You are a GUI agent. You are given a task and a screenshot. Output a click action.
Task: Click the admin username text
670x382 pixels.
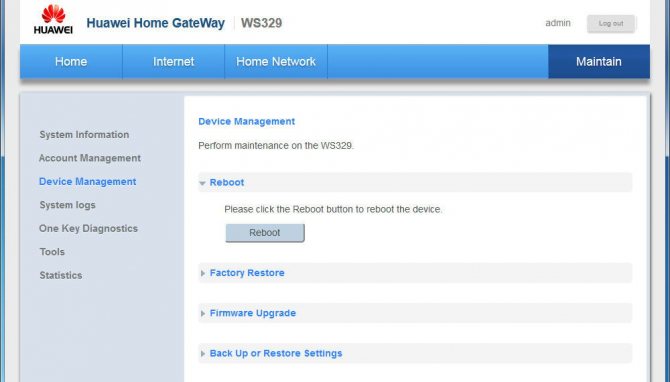[558, 23]
